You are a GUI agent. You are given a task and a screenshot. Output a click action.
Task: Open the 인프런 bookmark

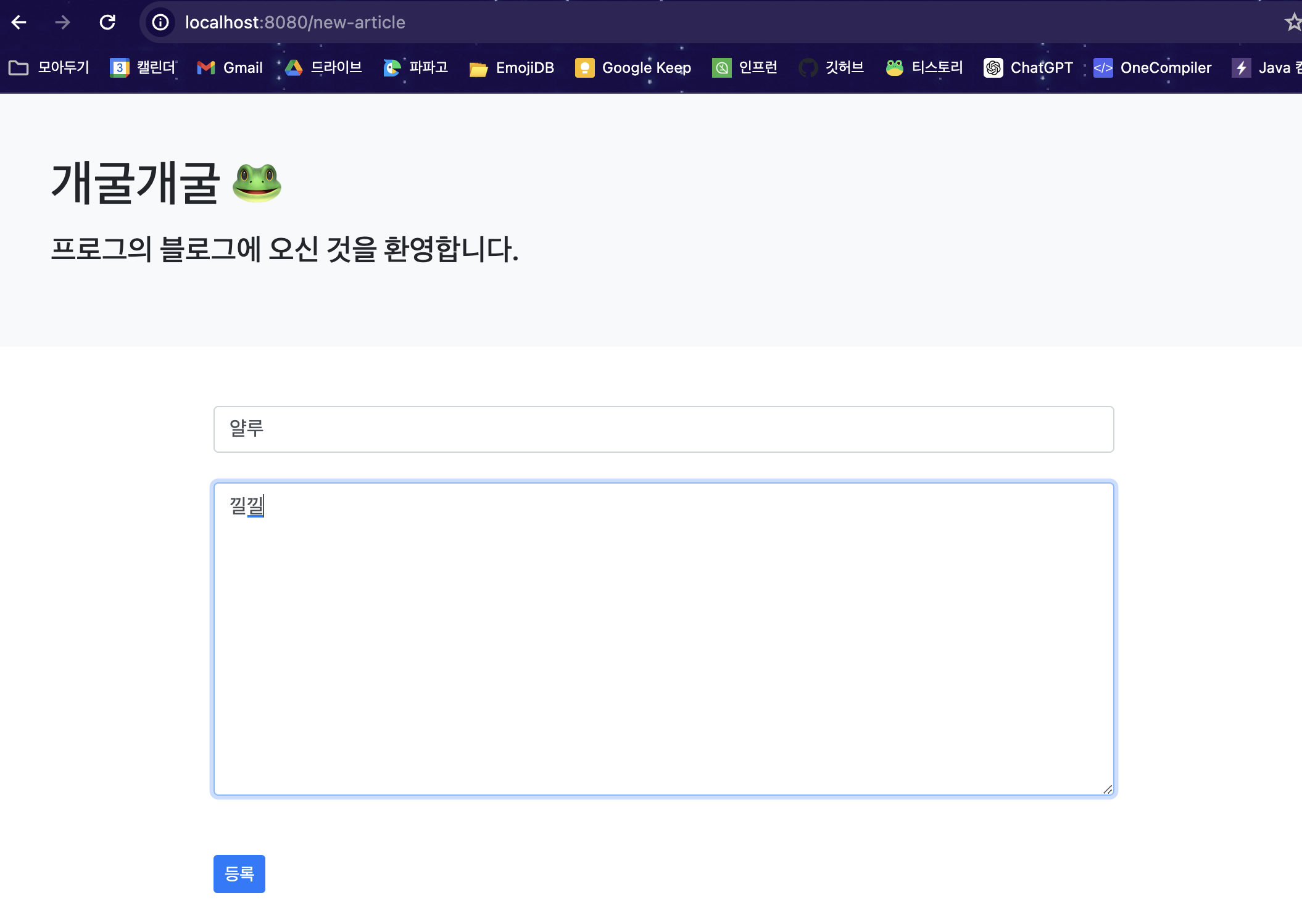coord(745,68)
